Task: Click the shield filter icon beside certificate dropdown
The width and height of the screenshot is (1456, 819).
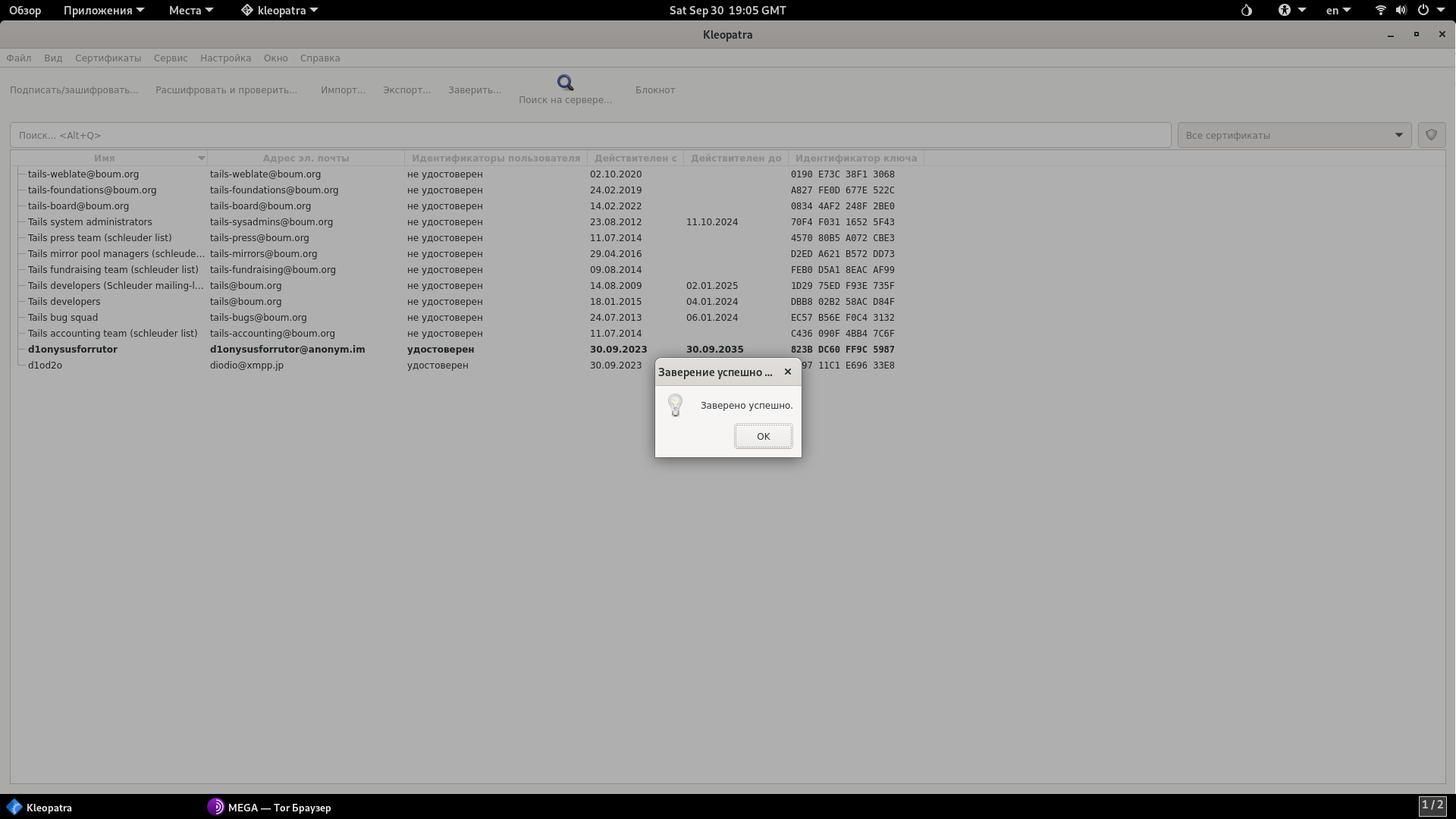Action: click(x=1431, y=135)
